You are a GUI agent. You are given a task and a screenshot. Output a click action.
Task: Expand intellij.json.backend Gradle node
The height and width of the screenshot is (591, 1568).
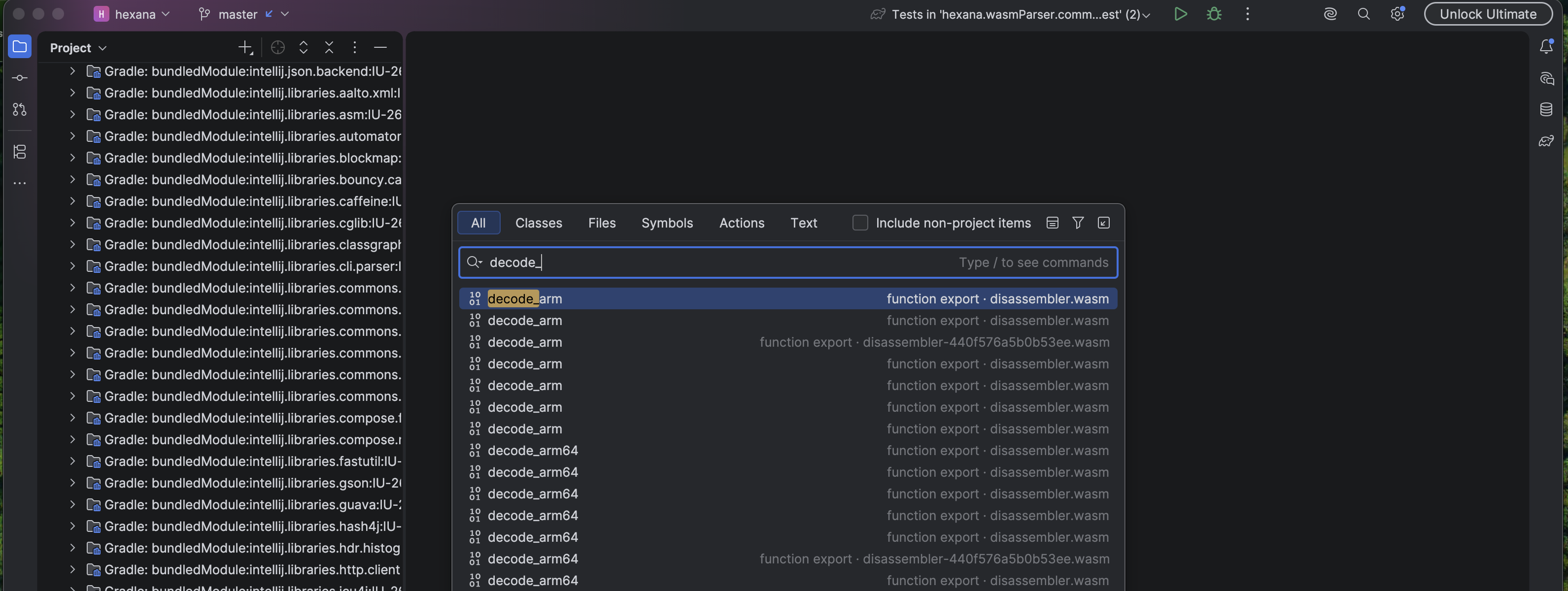click(72, 71)
